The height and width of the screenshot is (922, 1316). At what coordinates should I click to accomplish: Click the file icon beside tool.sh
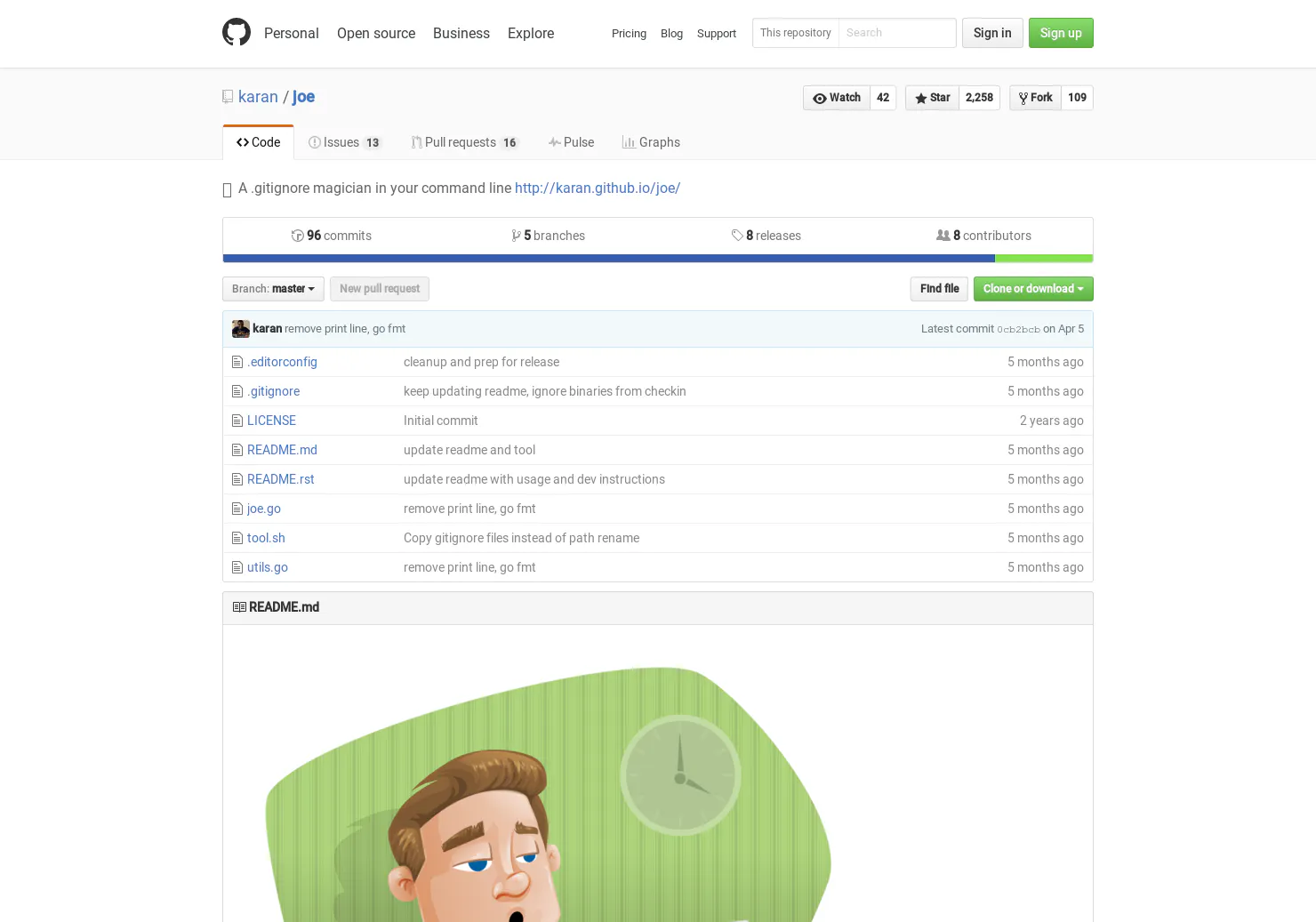pos(237,538)
